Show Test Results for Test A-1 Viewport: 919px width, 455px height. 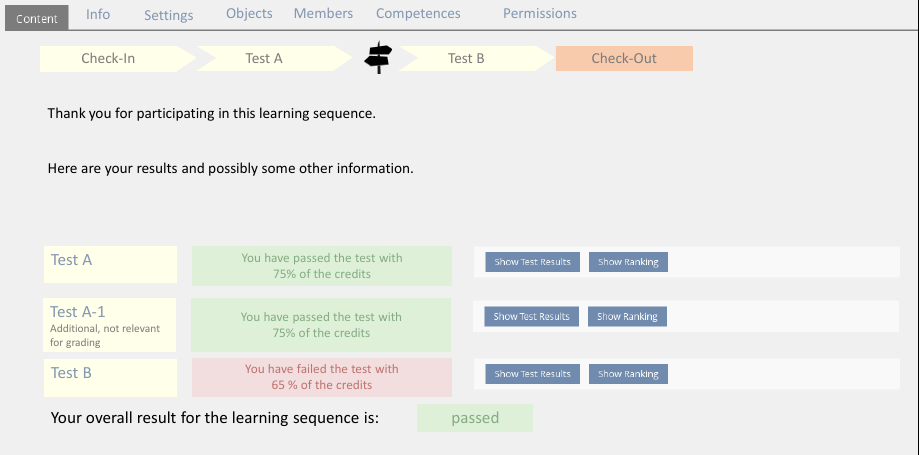531,317
